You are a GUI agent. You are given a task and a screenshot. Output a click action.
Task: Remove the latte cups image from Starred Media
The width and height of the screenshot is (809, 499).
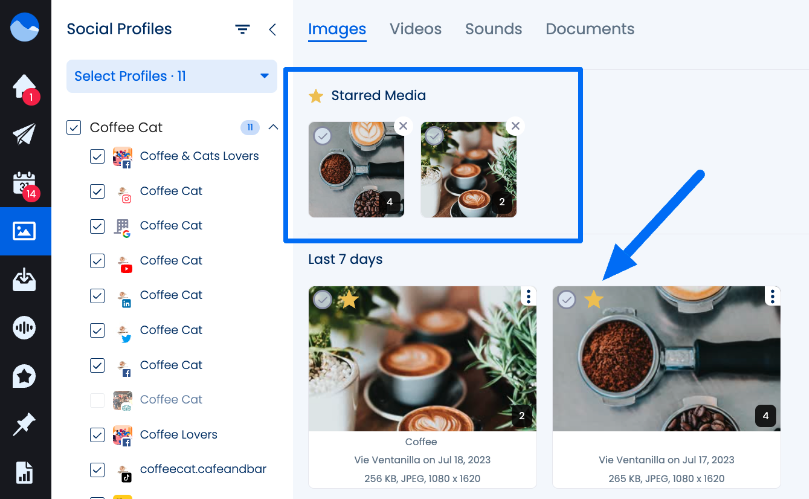[x=515, y=126]
